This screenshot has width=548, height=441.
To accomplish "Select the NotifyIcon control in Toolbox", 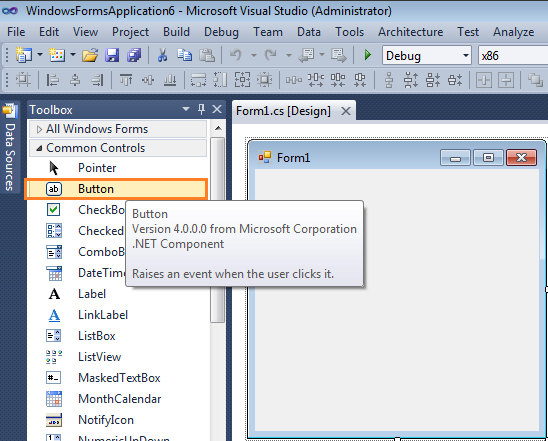I will (x=118, y=420).
